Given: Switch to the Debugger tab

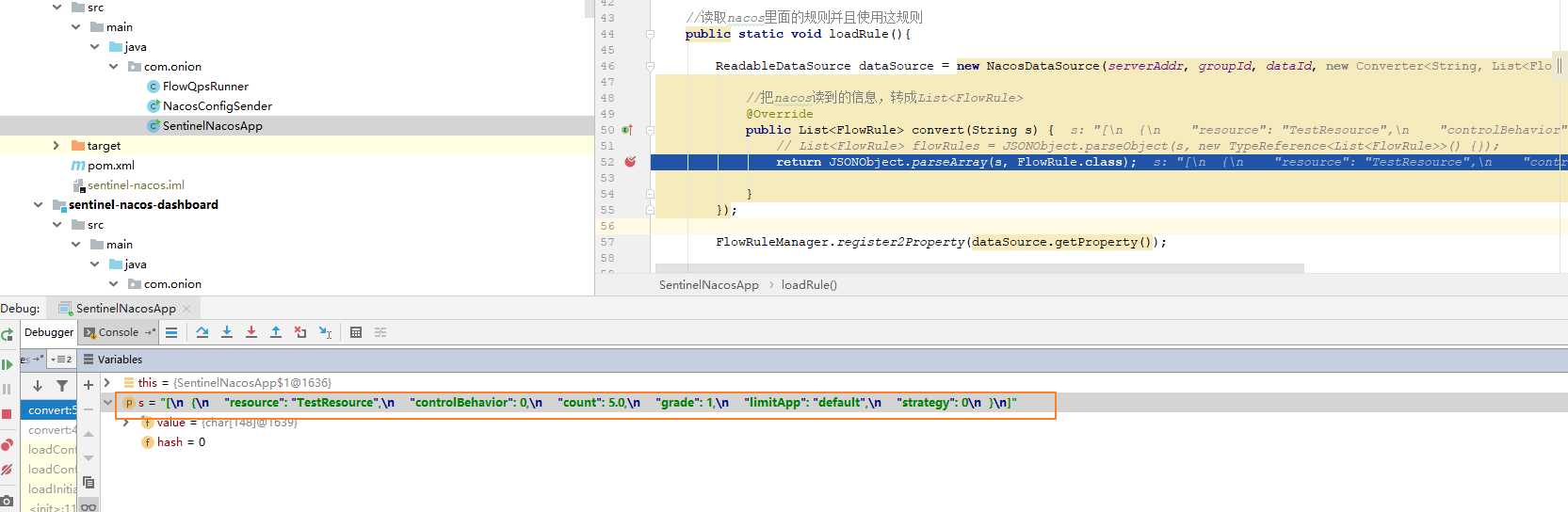Looking at the screenshot, I should pos(49,332).
